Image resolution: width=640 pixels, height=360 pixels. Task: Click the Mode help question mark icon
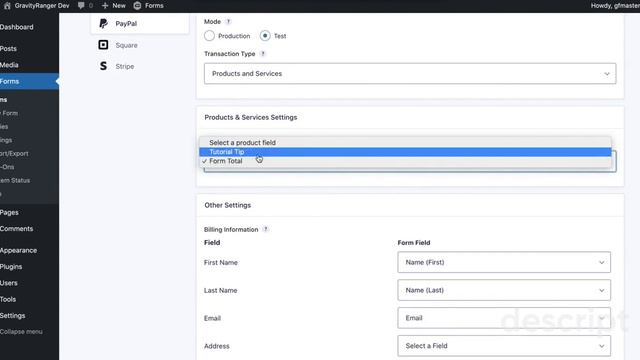(x=228, y=22)
